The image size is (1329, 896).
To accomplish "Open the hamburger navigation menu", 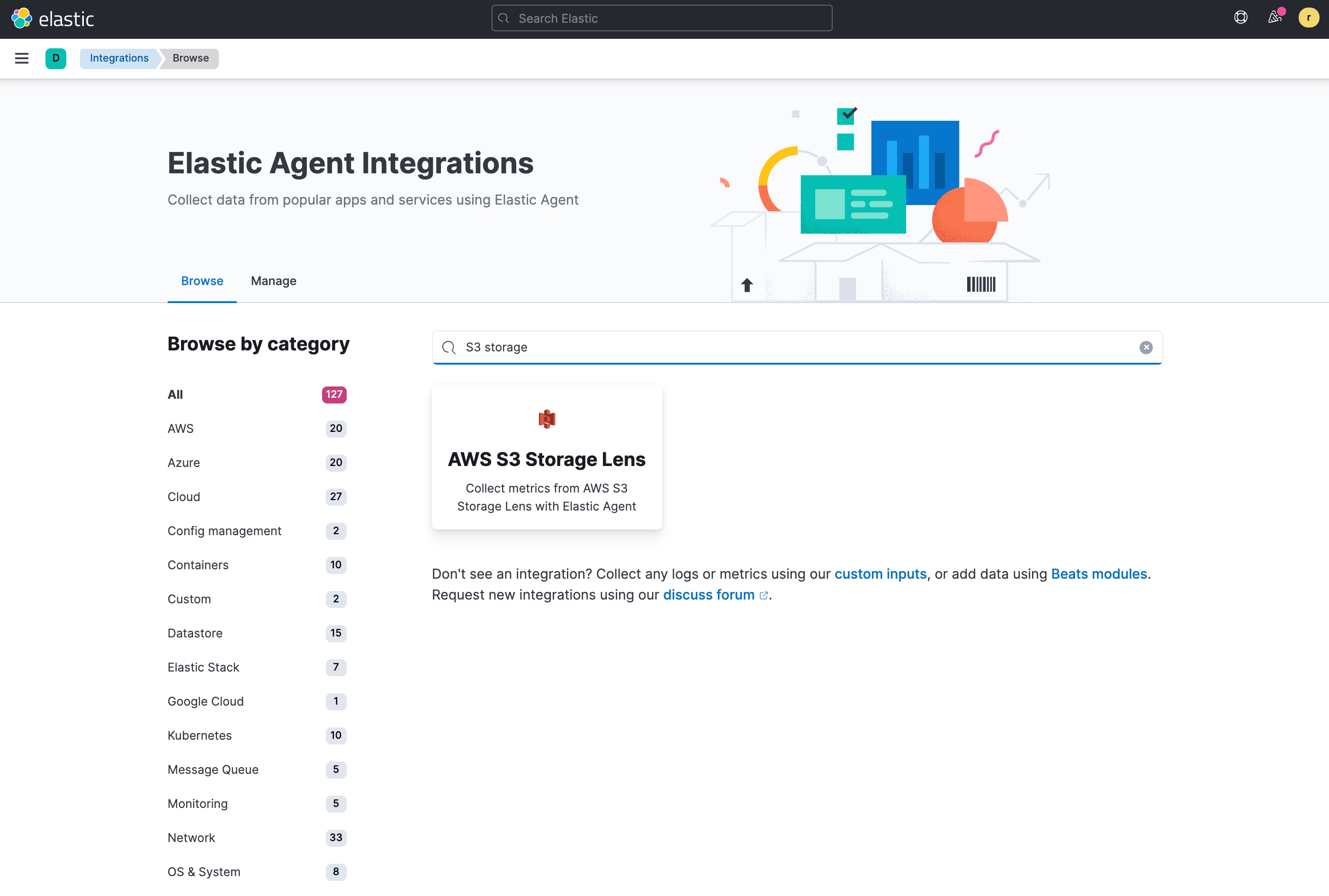I will click(22, 58).
